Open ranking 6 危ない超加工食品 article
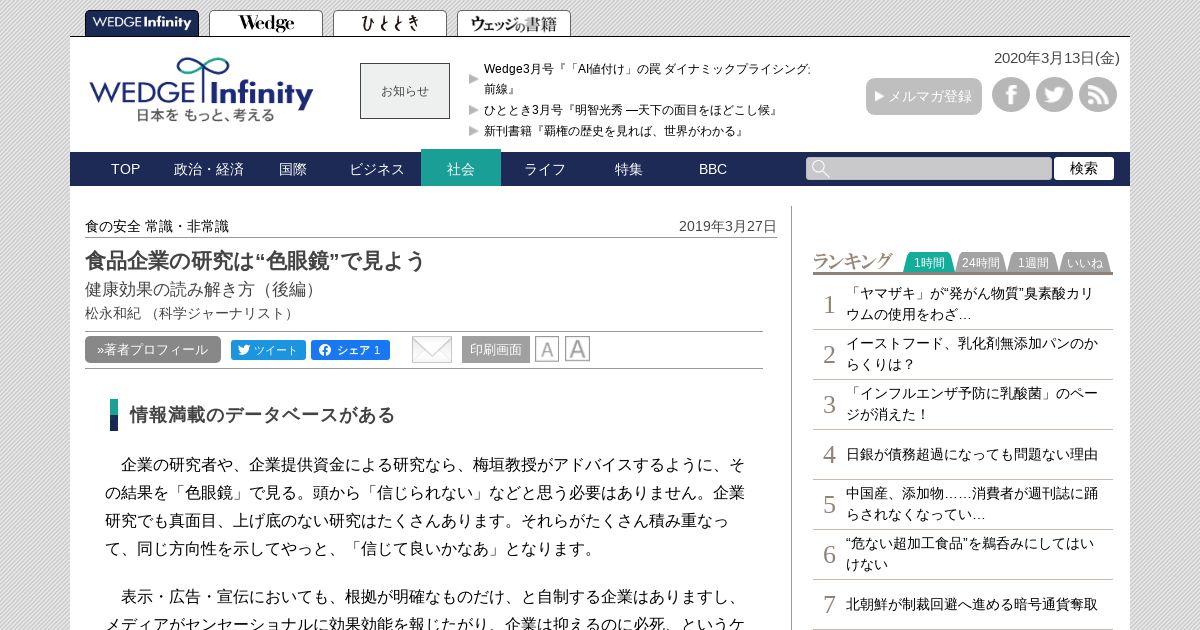 pos(970,554)
